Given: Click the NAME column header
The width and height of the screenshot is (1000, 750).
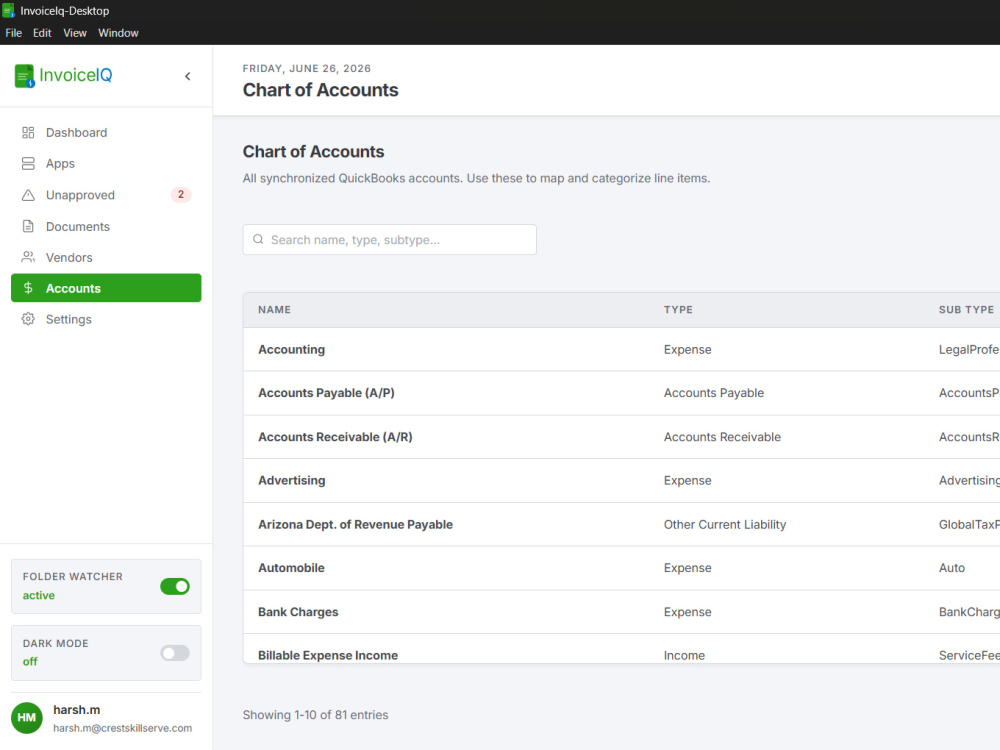Looking at the screenshot, I should (x=274, y=309).
